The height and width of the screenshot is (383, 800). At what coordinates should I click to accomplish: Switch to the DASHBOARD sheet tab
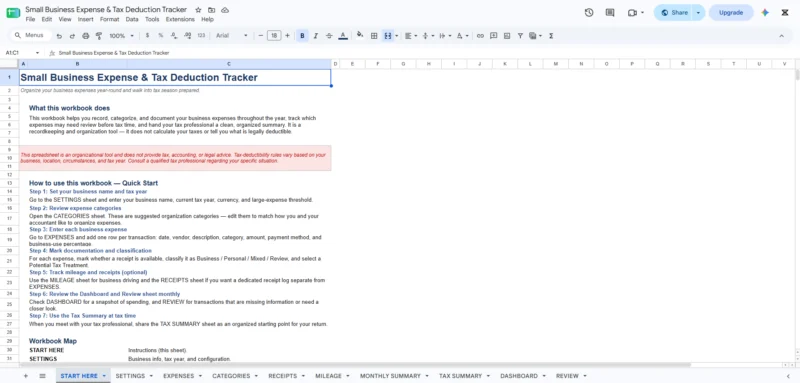(519, 376)
